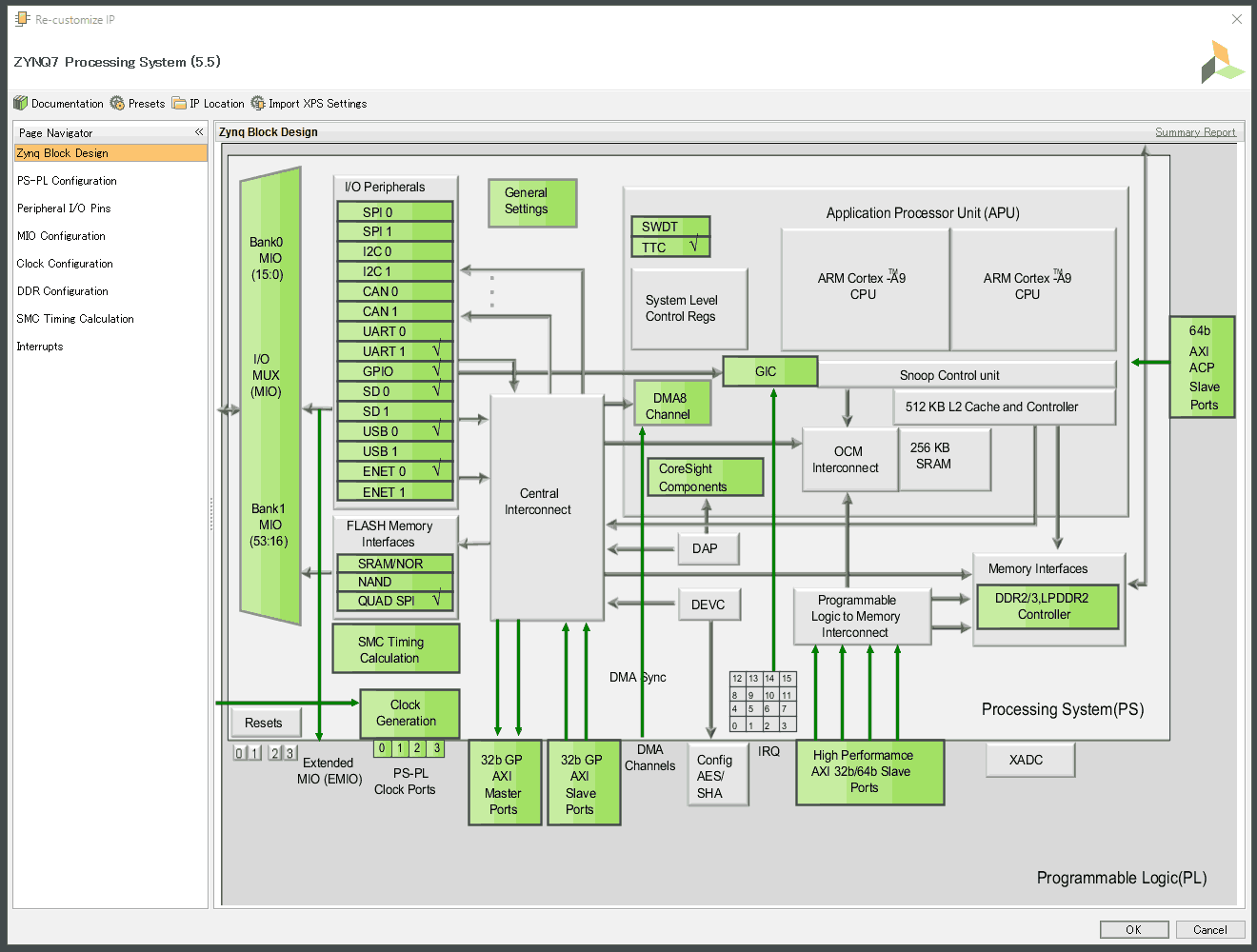The width and height of the screenshot is (1257, 952).
Task: Select Zynq Block Design in navigator
Action: [x=110, y=153]
